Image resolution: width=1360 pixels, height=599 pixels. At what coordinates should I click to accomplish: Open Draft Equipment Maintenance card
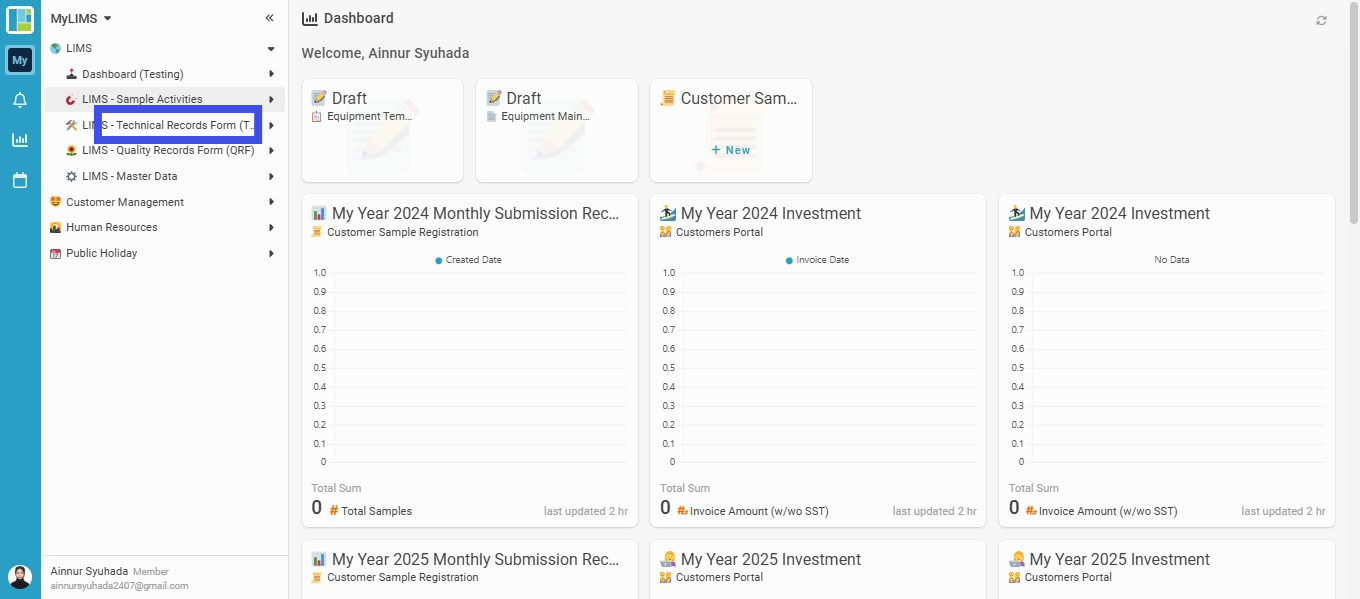click(556, 131)
